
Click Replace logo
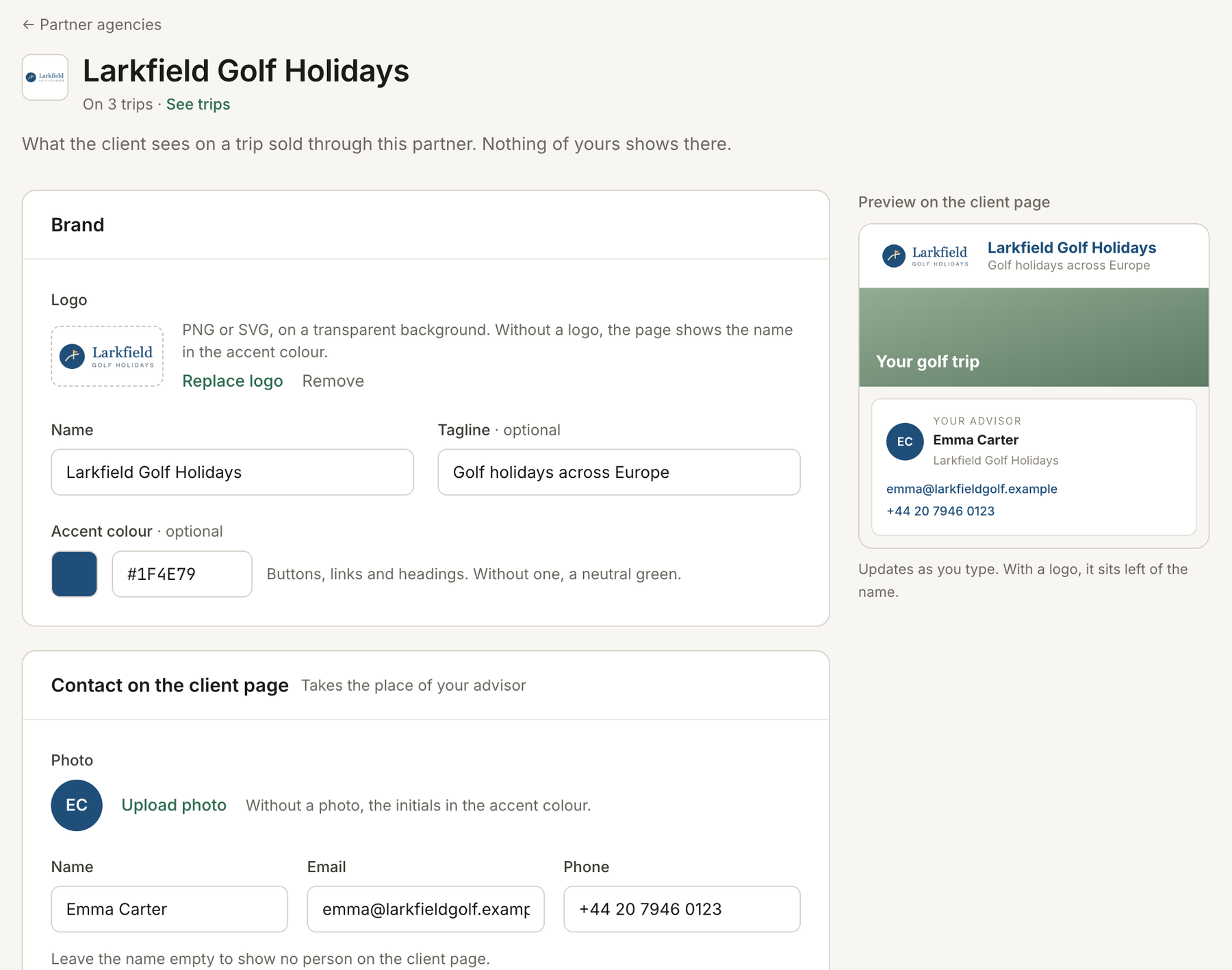tap(232, 381)
